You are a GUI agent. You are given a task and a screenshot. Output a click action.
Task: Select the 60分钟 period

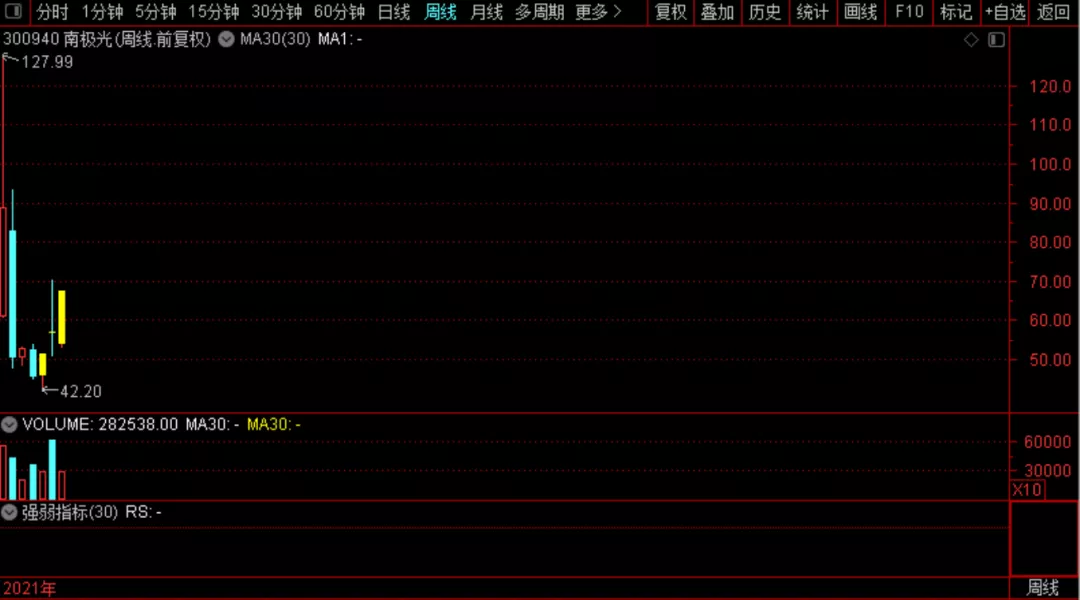339,12
